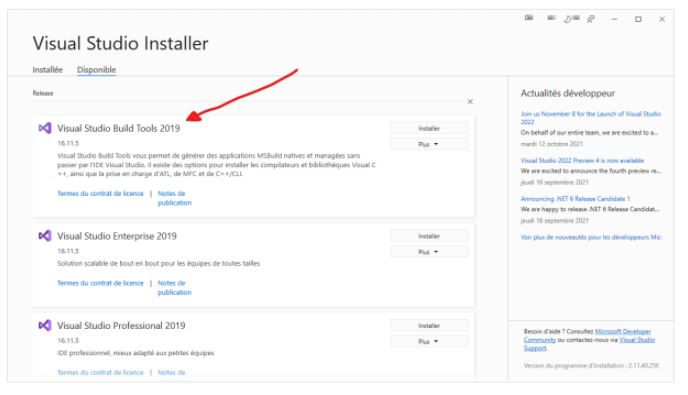Open the Visual Studio 2022 launch news article
This screenshot has height=395, width=688.
(x=591, y=118)
